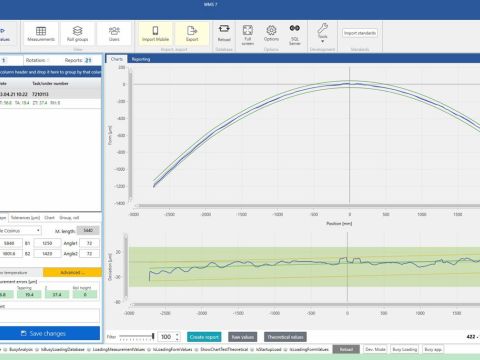Viewport: 480px width, 360px height.
Task: Click the Roll height value 0
Action: [x=85, y=294]
